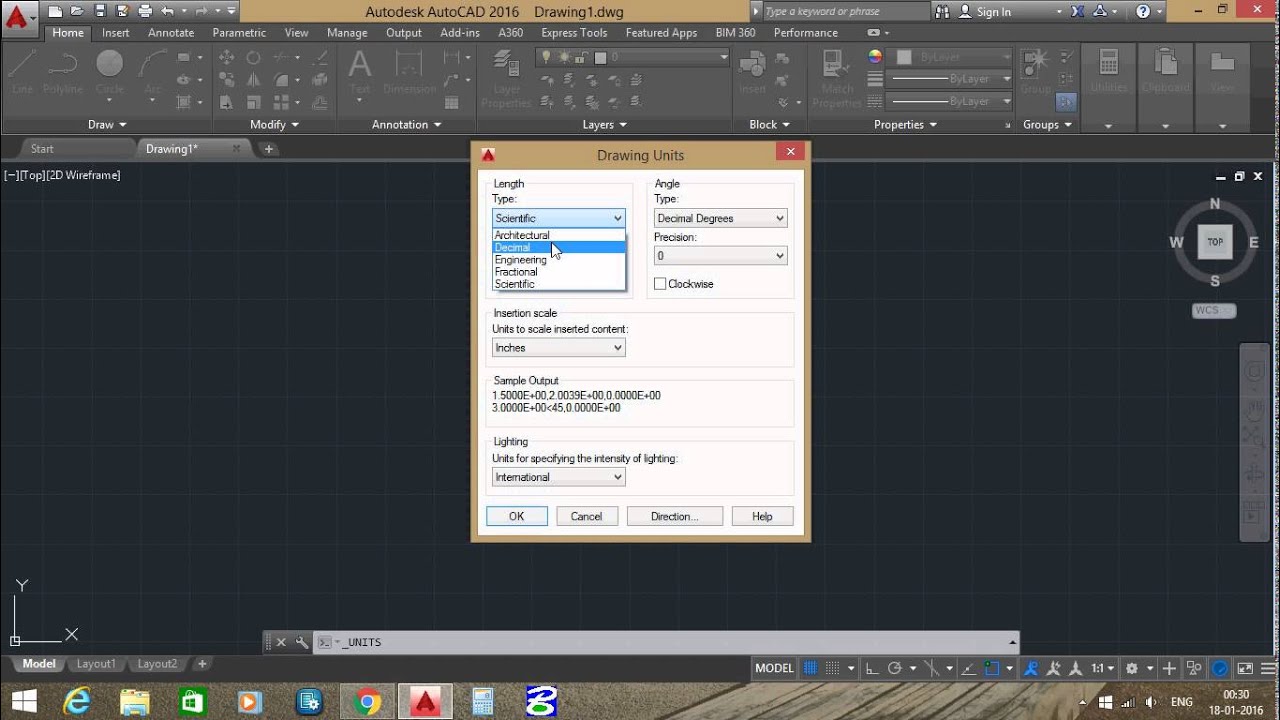Click the search keyword input field
Image resolution: width=1280 pixels, height=720 pixels.
click(x=846, y=11)
